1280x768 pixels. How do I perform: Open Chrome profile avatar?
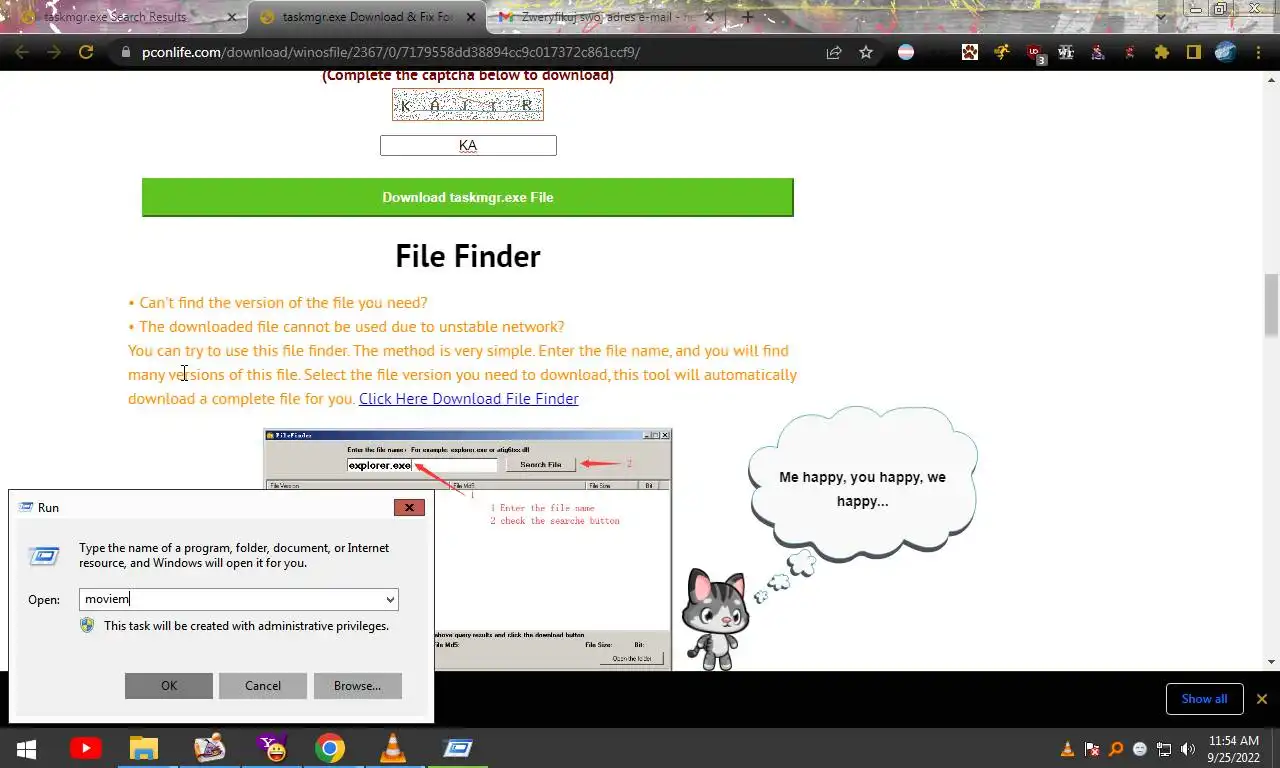[x=1225, y=52]
